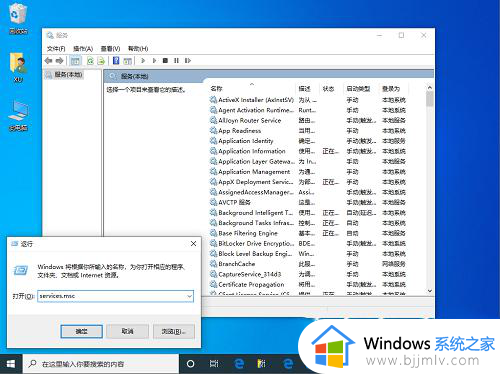
Task: Sort by the 名称 column header
Action: pos(252,88)
